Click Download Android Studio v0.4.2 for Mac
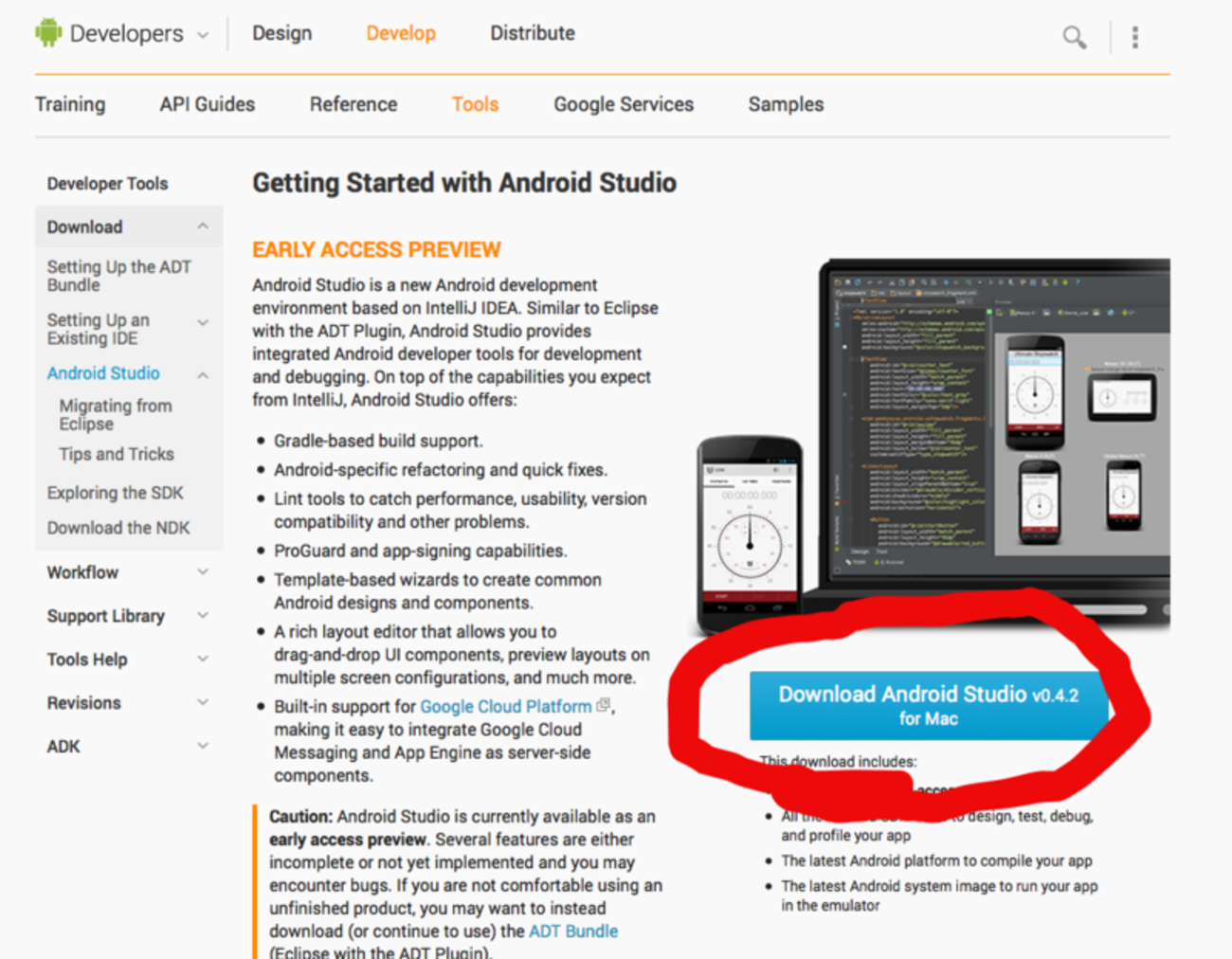 coord(929,706)
